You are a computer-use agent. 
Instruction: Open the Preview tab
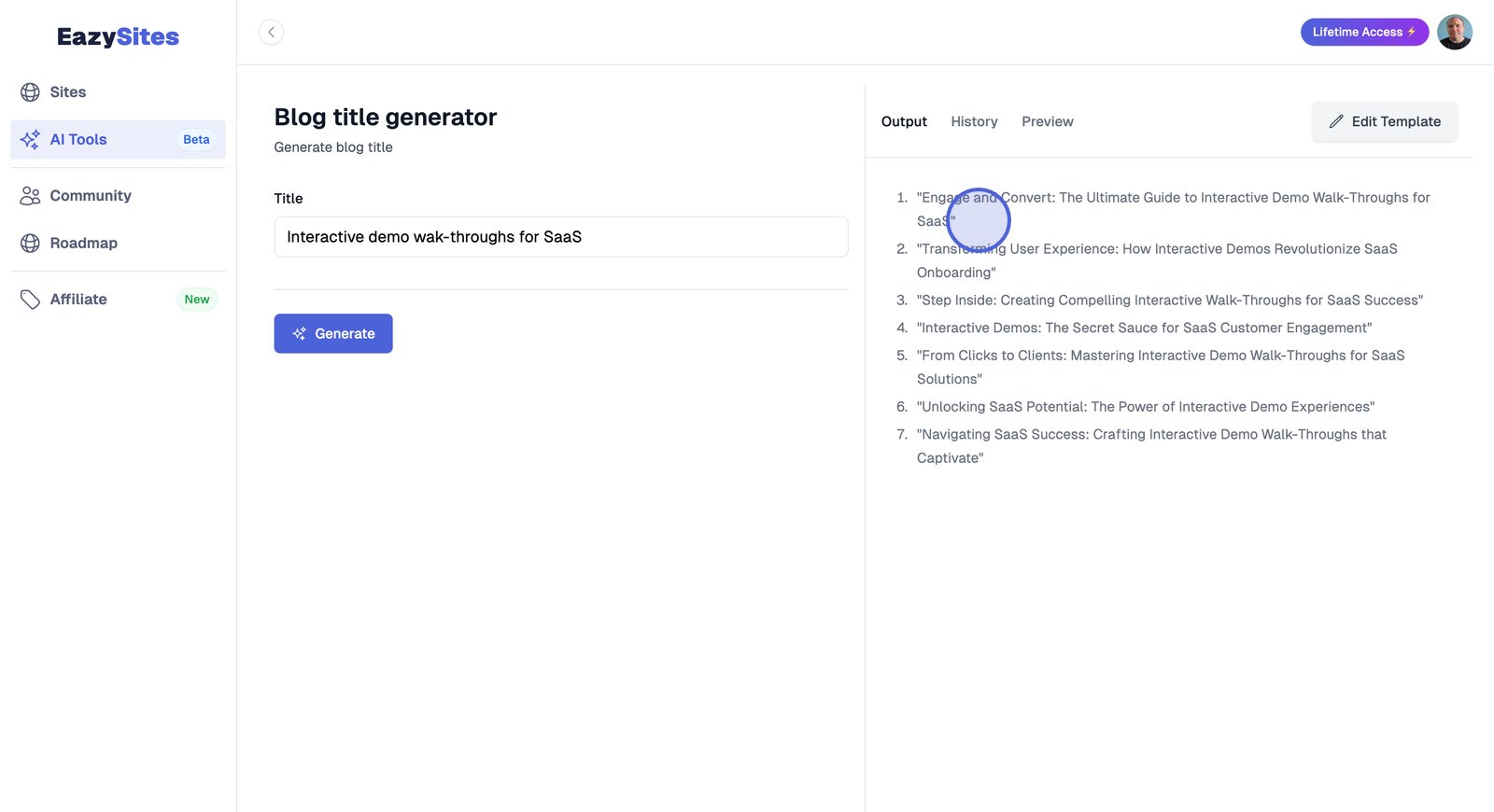click(1047, 121)
